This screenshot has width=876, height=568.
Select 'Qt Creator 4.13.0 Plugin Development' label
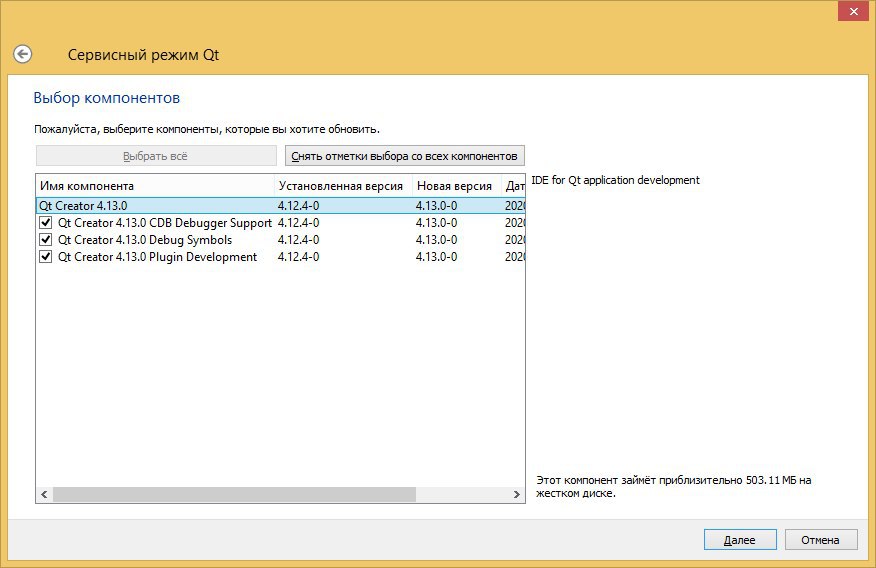point(157,257)
